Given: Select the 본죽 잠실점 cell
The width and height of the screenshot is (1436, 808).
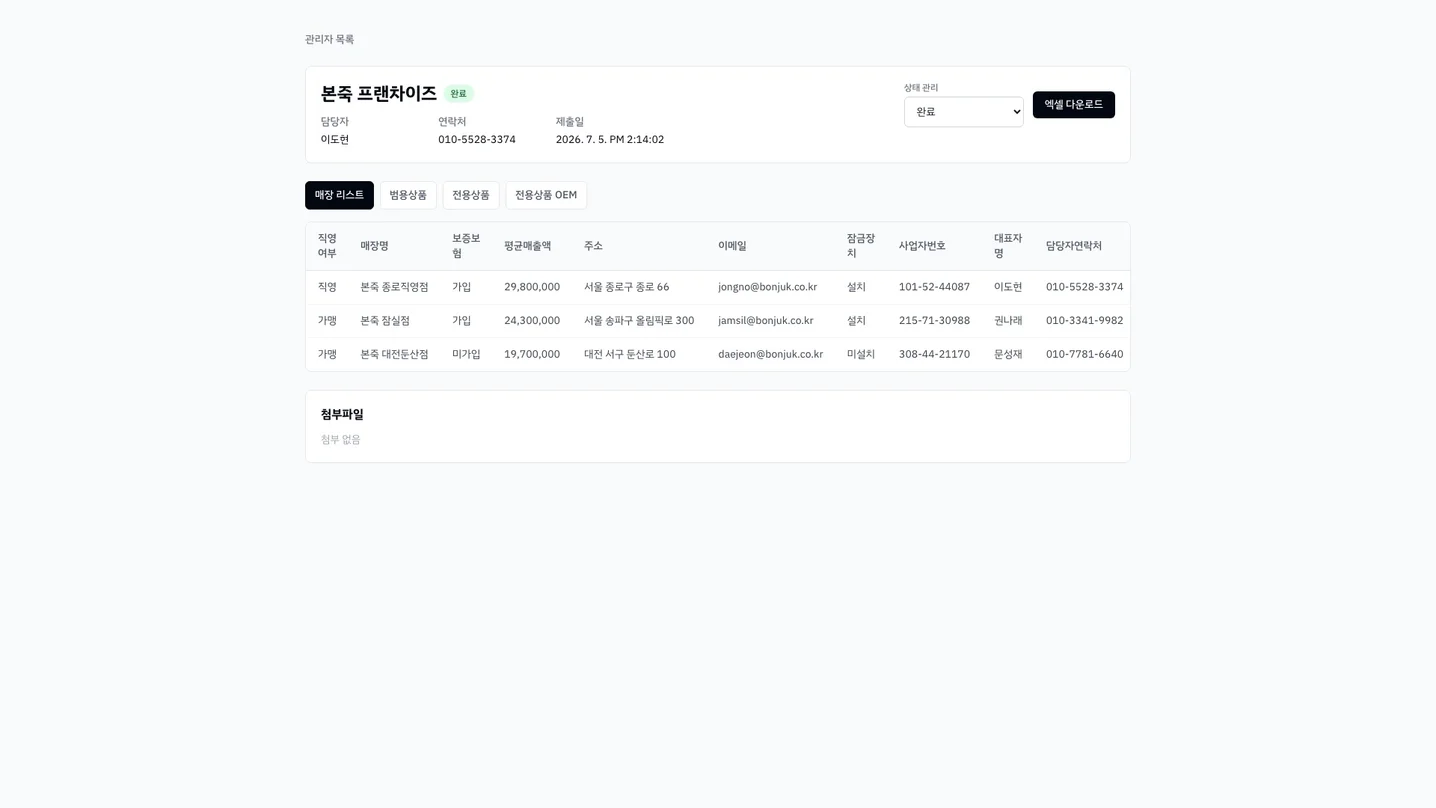Looking at the screenshot, I should (385, 321).
